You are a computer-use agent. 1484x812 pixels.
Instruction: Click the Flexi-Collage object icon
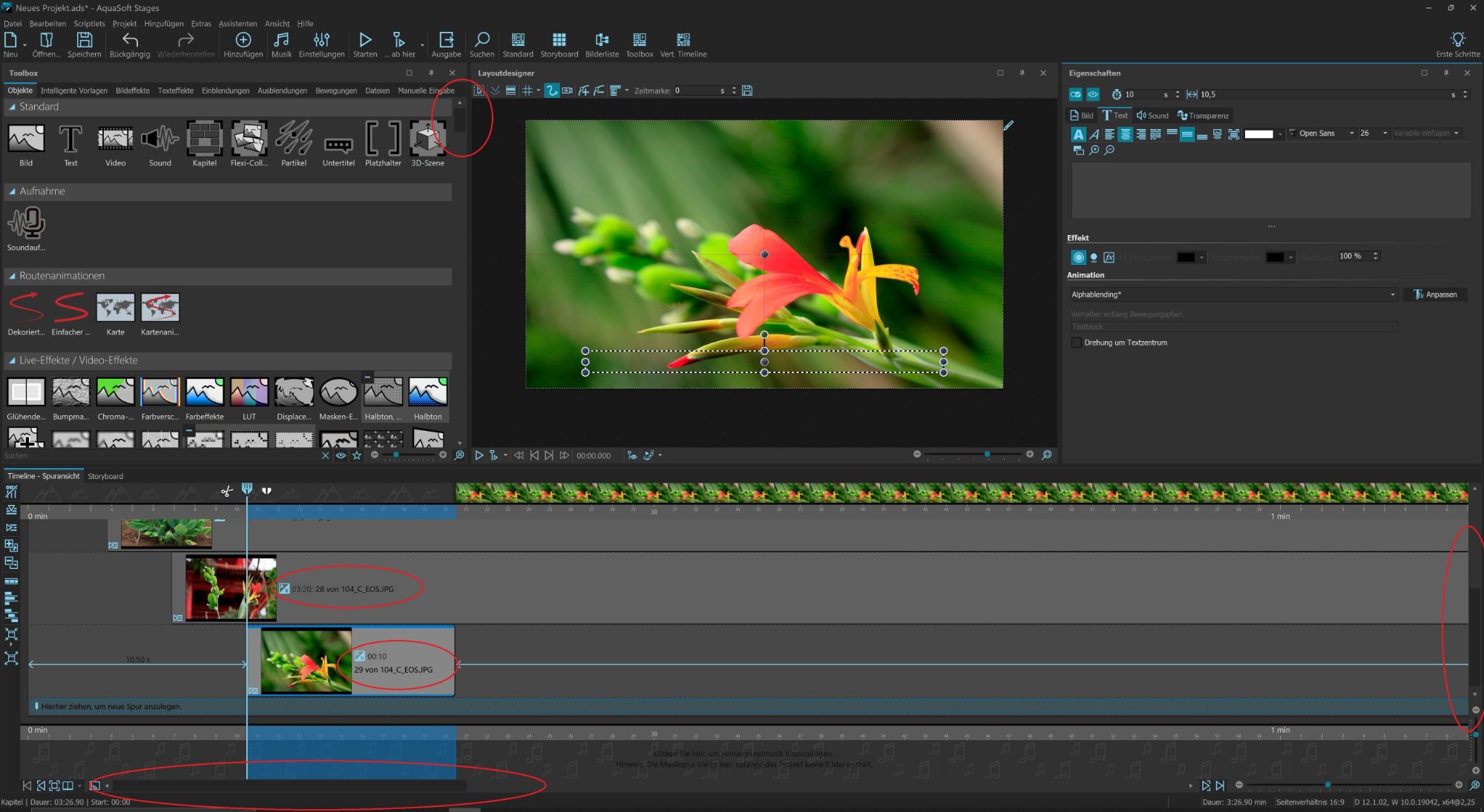point(249,139)
